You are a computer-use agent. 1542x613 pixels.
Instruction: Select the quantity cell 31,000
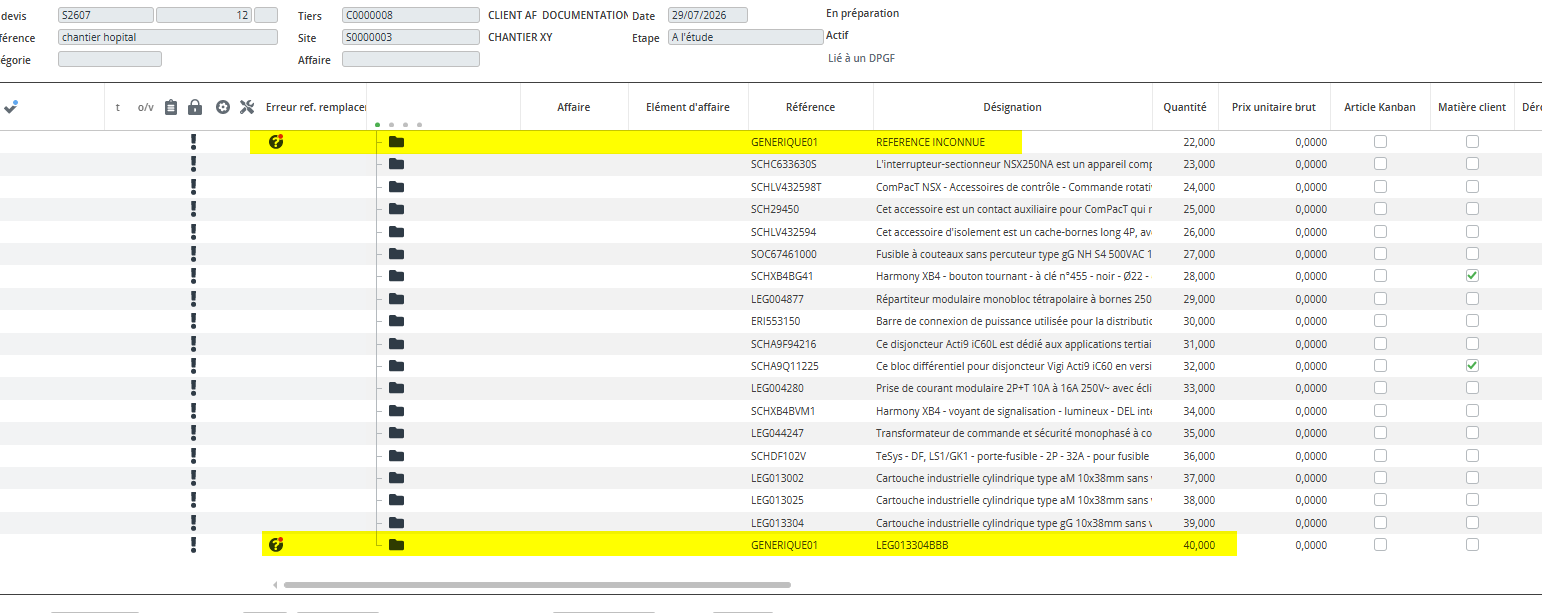1185,343
